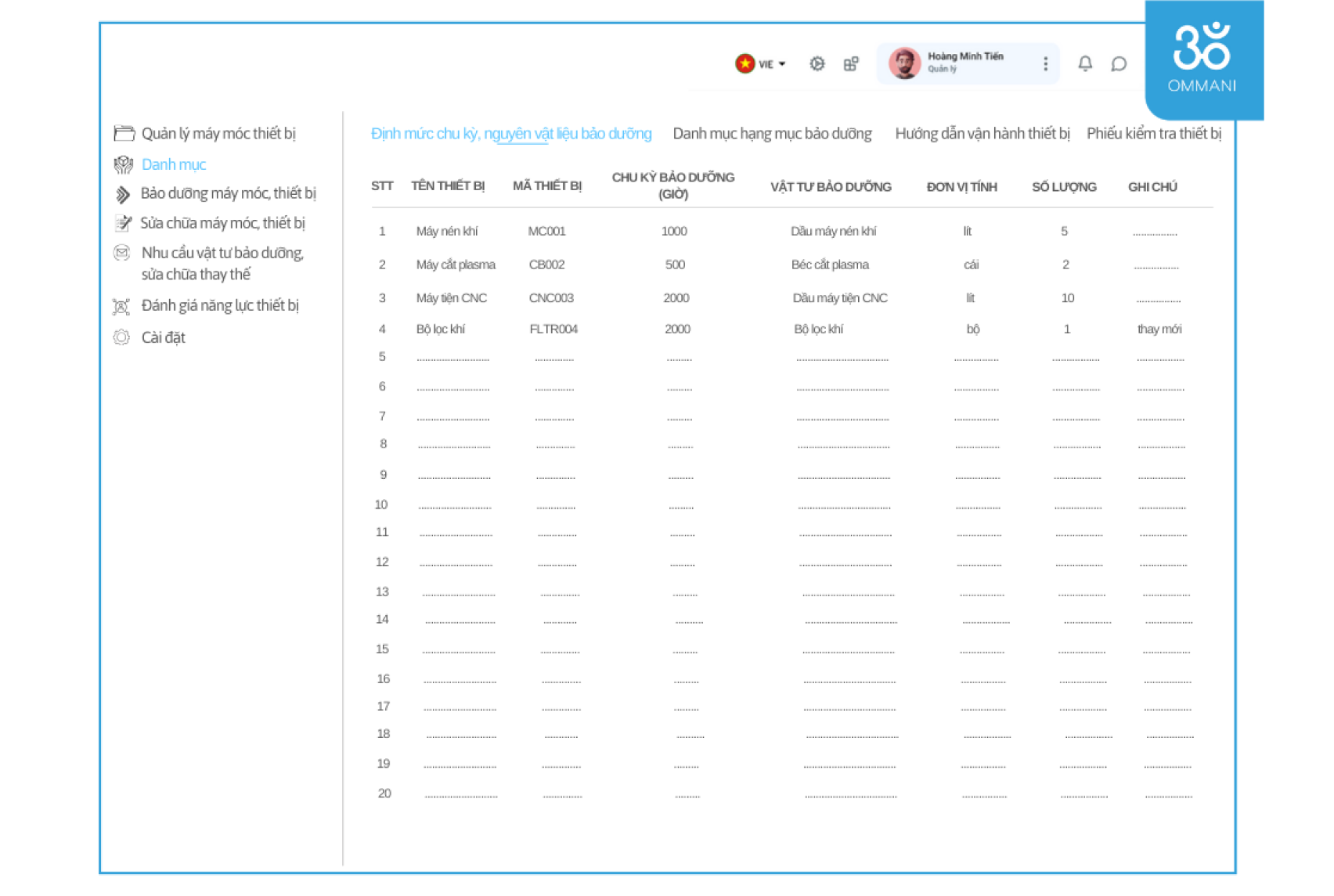Viewport: 1334px width, 896px height.
Task: Switch to Danh mục hạng mục bảo dưỡng tab
Action: 772,134
